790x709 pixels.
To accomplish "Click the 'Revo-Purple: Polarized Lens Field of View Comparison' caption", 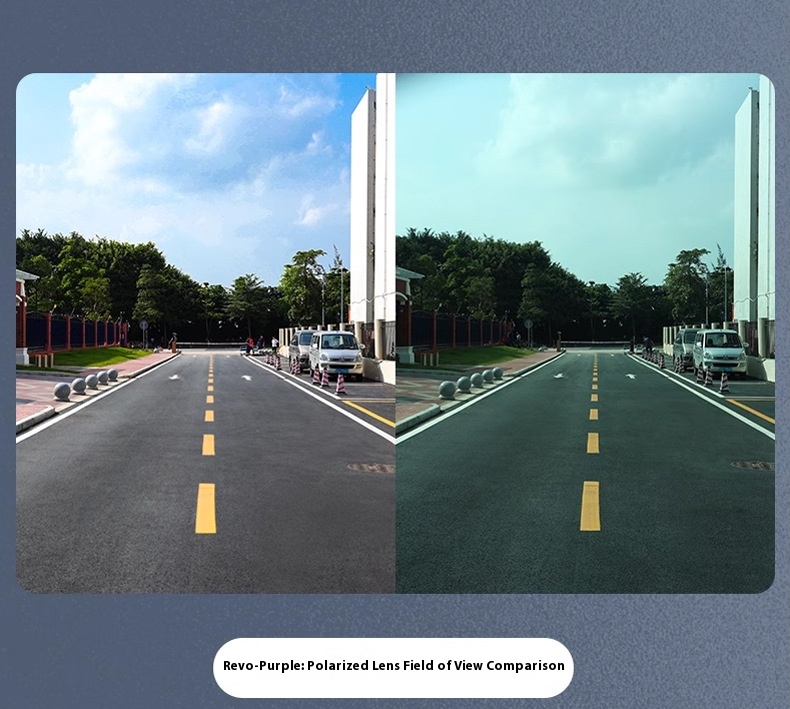I will click(393, 666).
